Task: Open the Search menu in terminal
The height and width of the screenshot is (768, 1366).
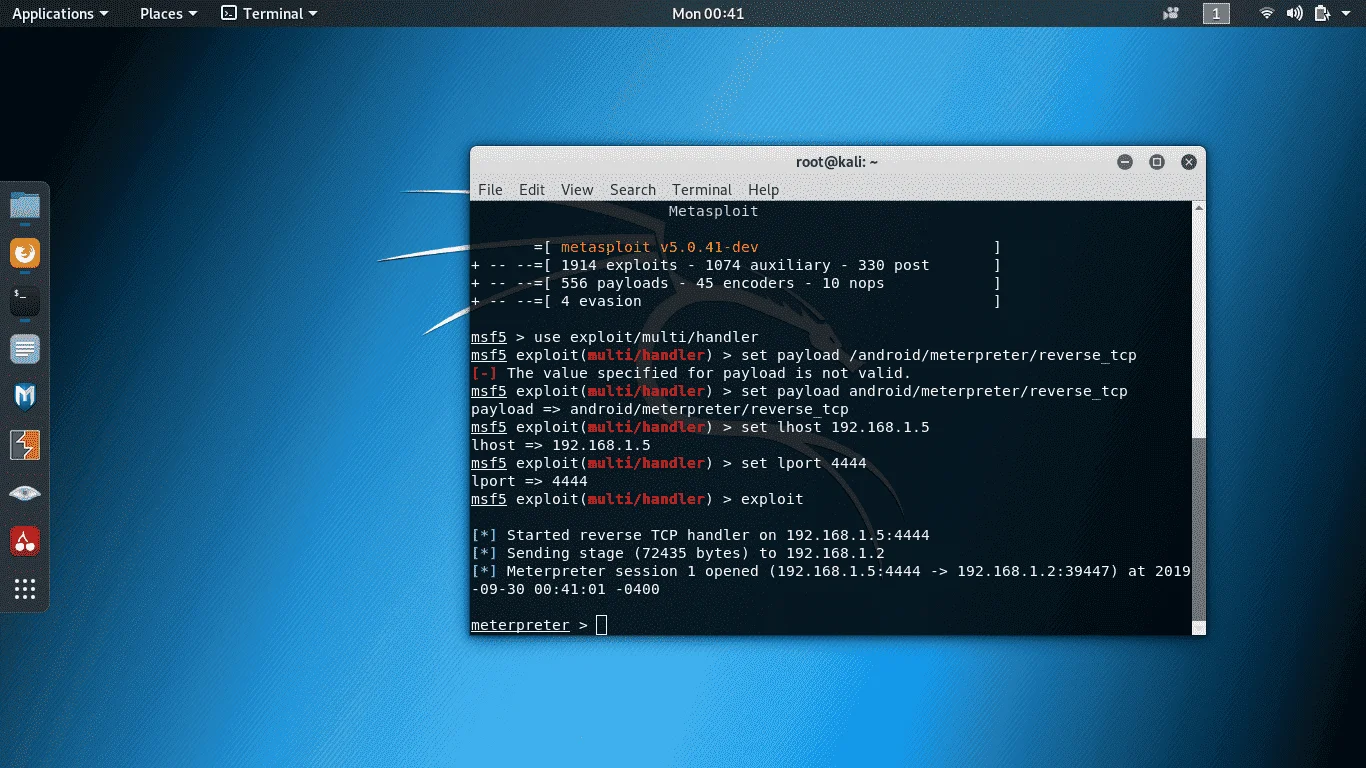Action: (633, 190)
